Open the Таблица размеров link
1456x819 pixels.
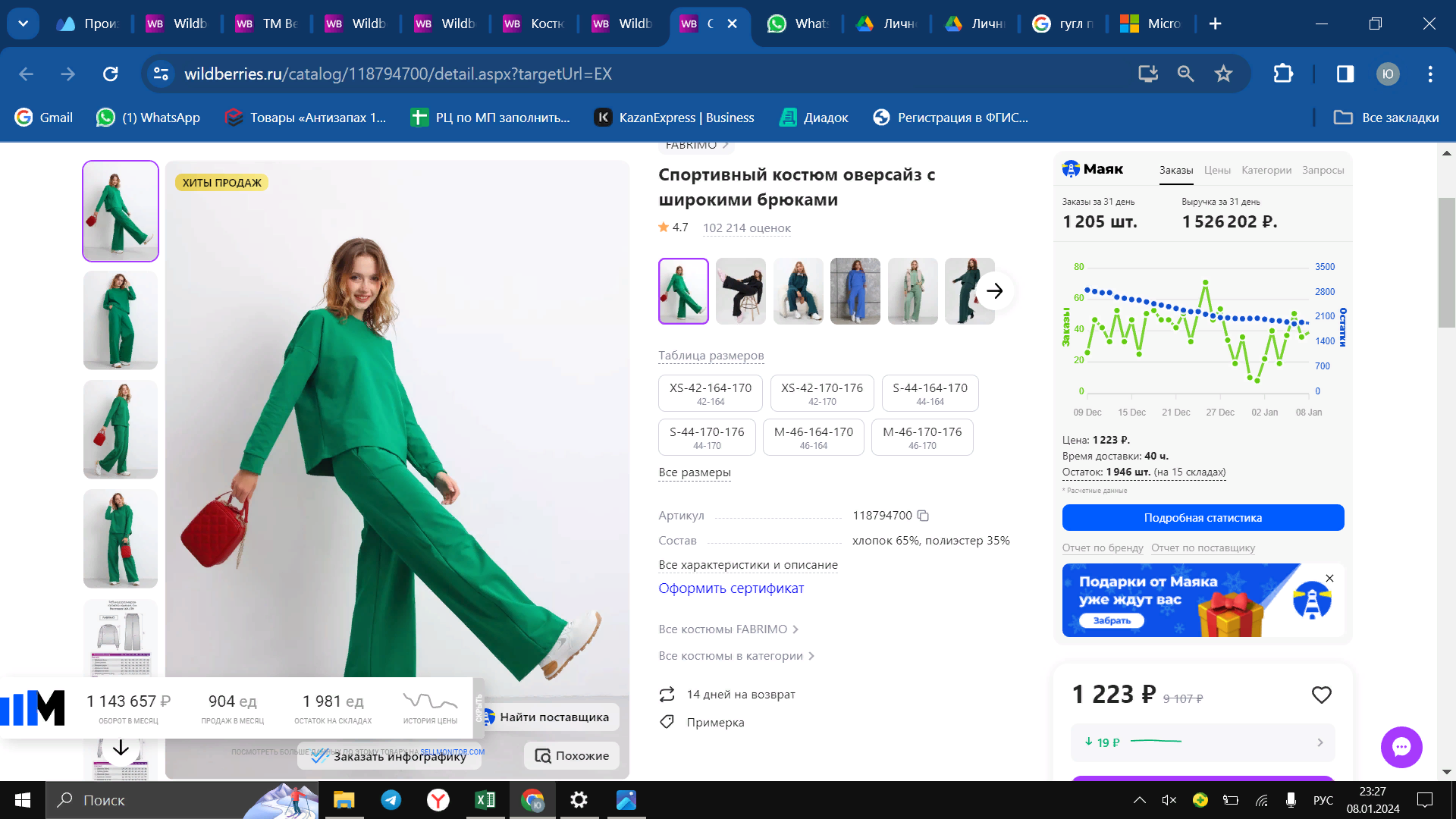click(x=711, y=356)
